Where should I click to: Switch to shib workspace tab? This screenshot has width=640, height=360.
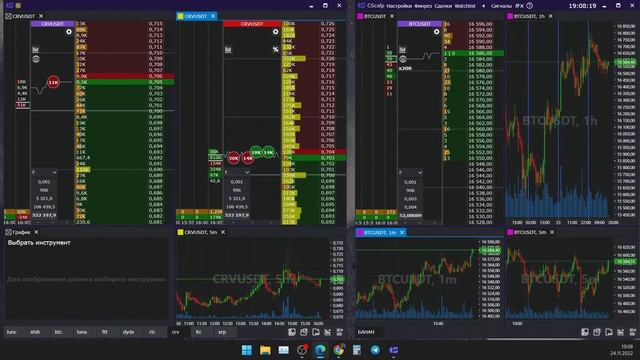[x=35, y=332]
